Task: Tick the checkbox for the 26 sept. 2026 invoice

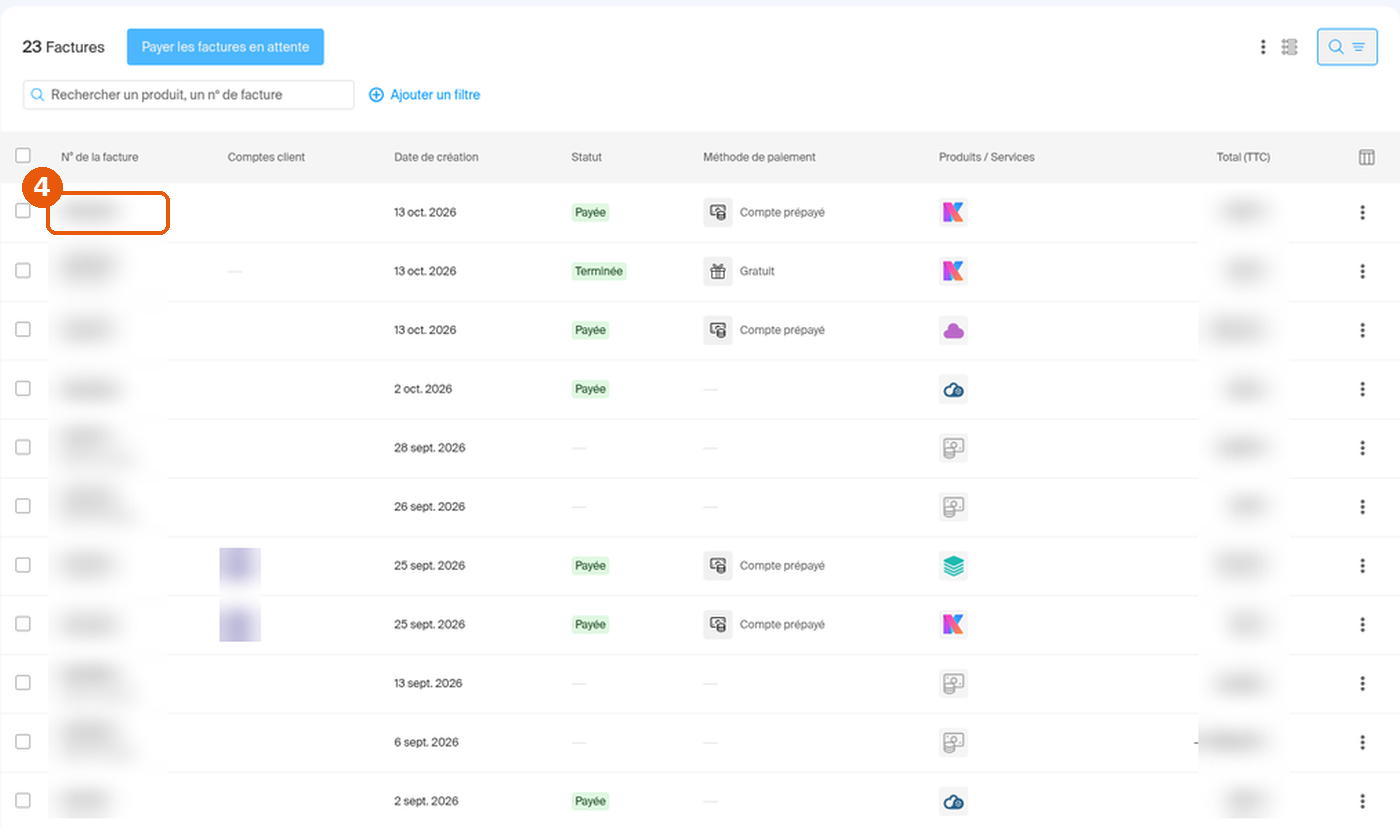Action: (x=23, y=507)
